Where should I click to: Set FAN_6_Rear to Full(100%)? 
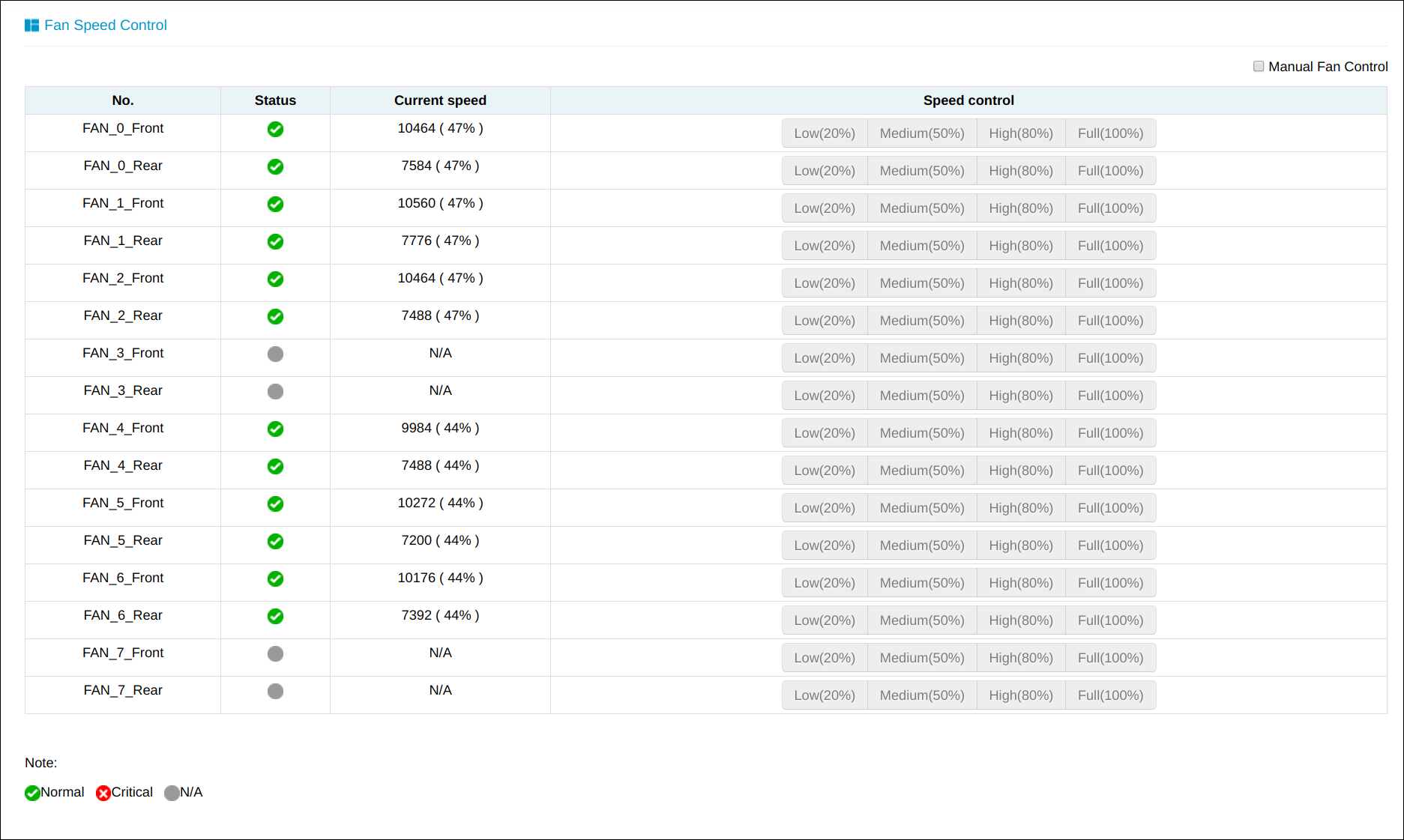pos(1110,620)
